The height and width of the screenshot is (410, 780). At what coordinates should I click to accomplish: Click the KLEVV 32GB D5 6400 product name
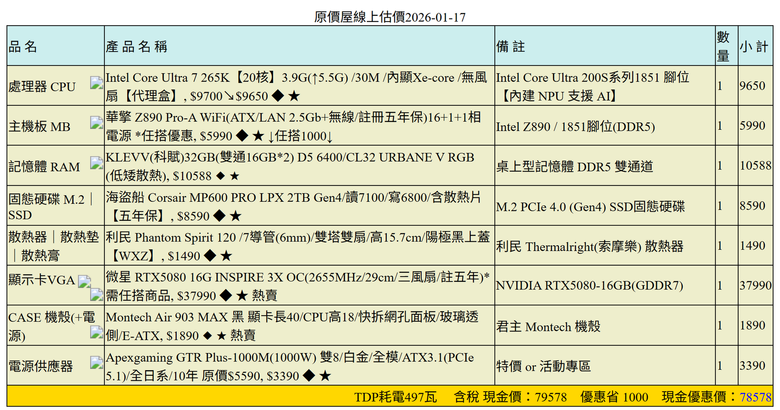290,167
